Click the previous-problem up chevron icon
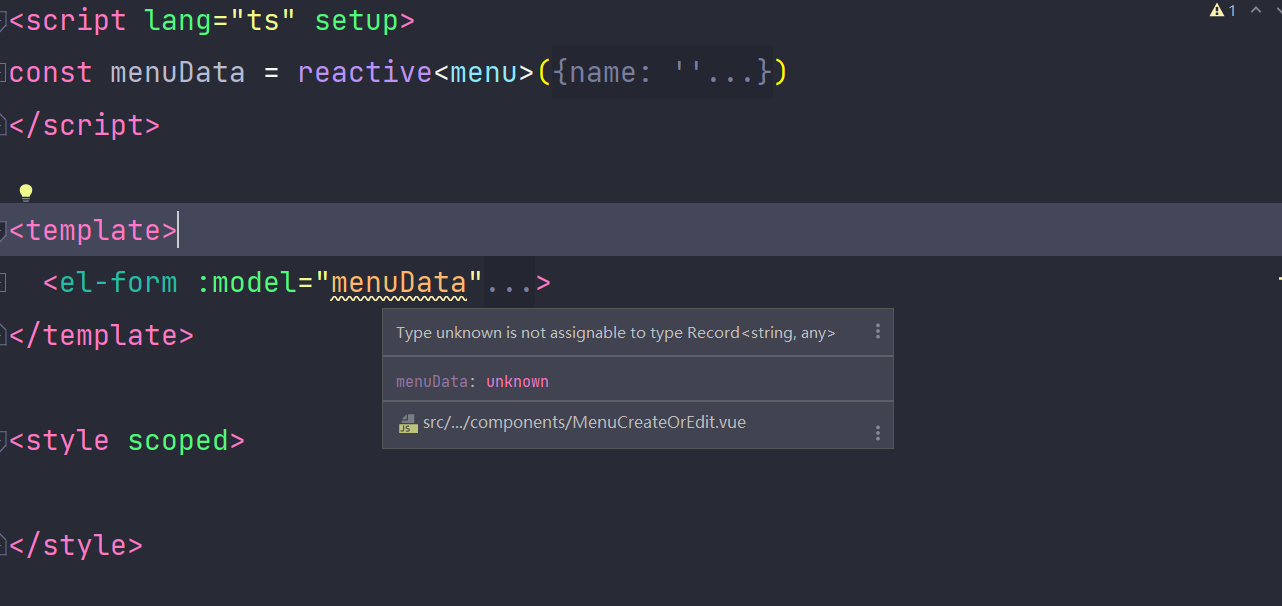The width and height of the screenshot is (1282, 606). [1256, 9]
